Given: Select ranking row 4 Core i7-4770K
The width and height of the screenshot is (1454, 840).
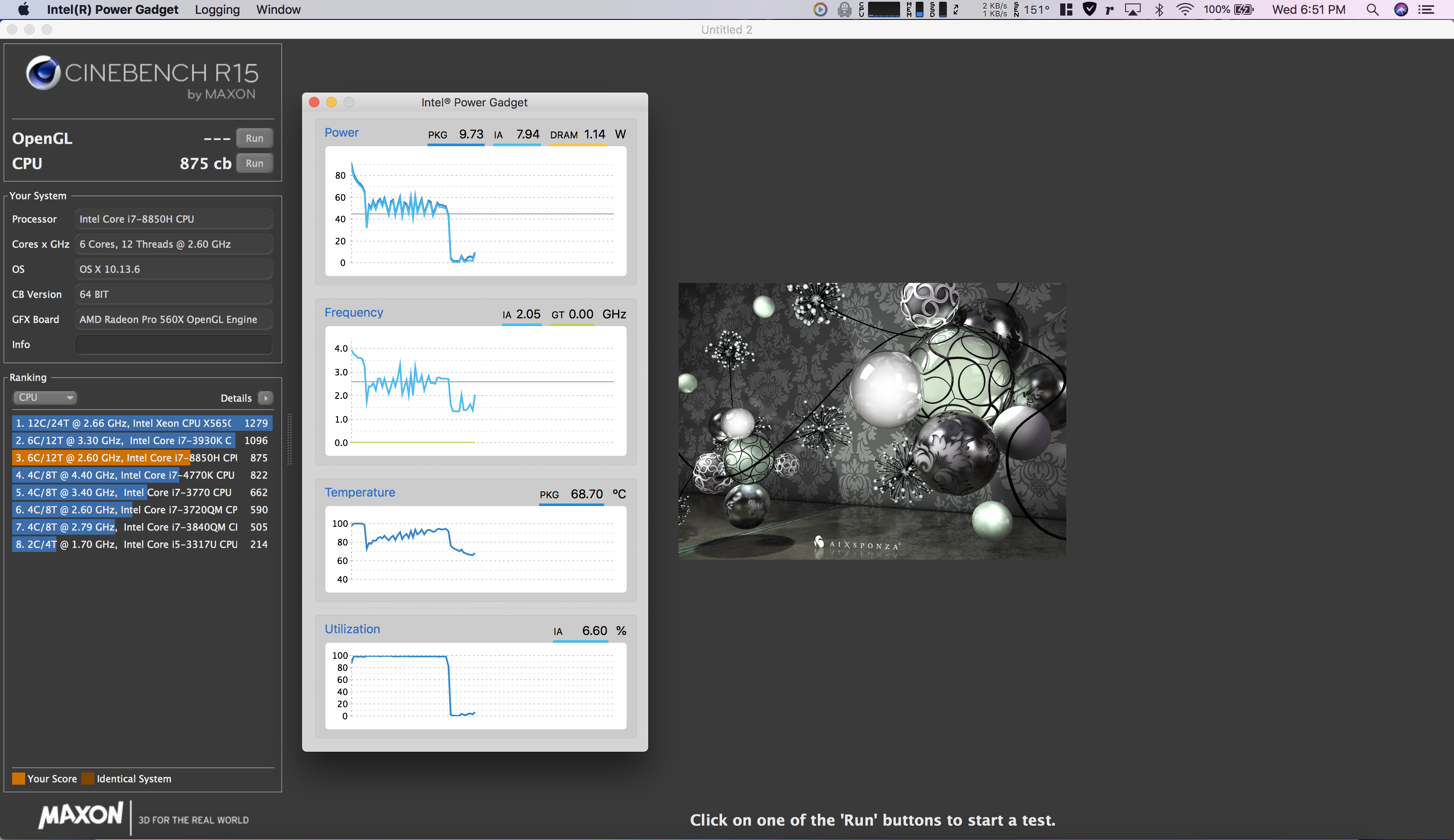Looking at the screenshot, I should coord(142,475).
